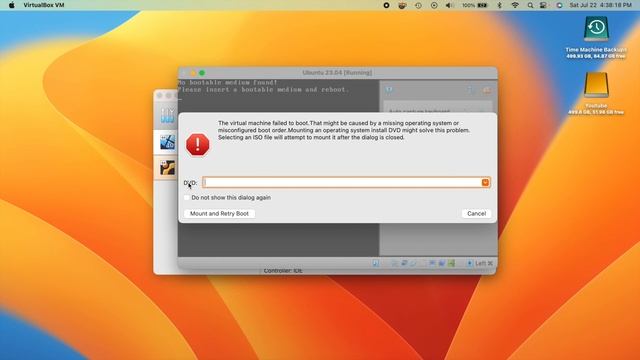Open the battery status showing 100%

[475, 5]
